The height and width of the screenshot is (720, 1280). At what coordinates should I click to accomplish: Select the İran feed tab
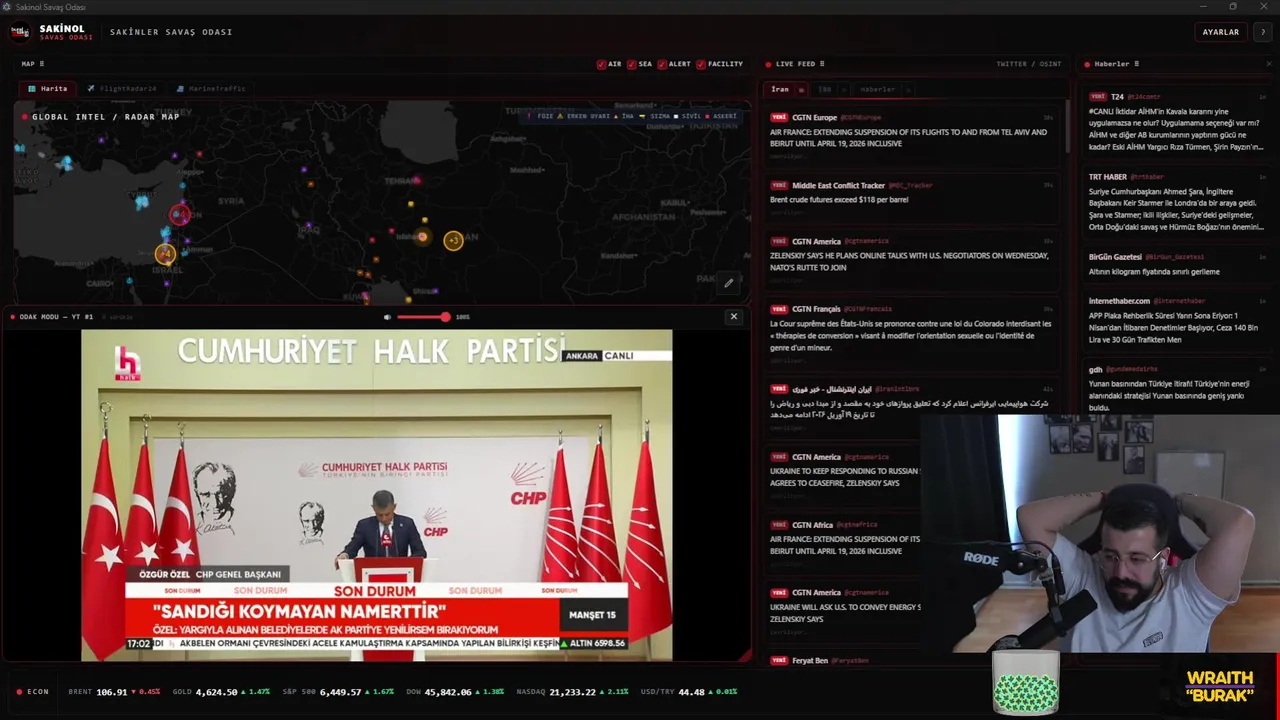point(780,89)
